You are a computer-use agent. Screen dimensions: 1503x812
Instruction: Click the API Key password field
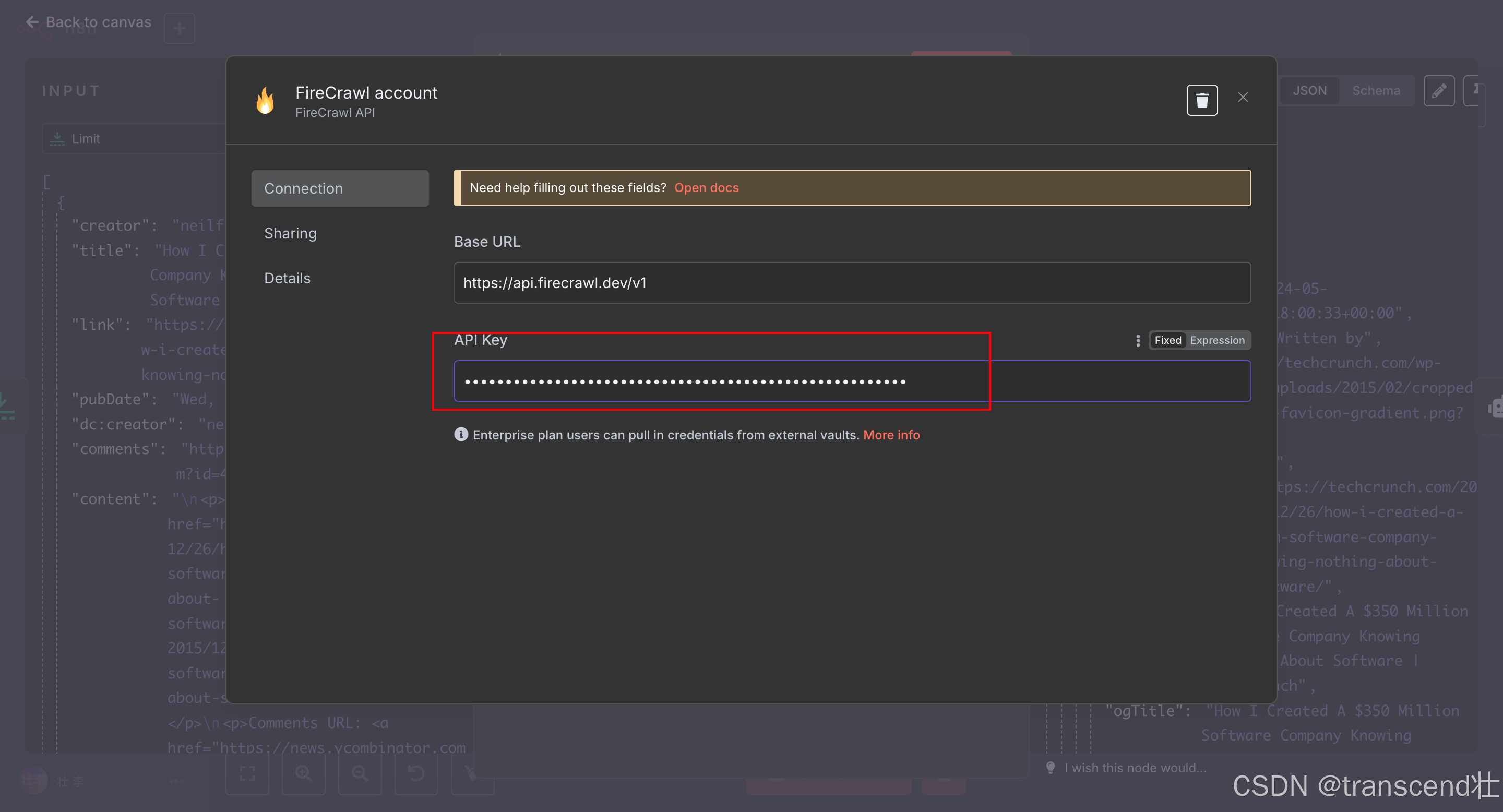click(x=852, y=381)
